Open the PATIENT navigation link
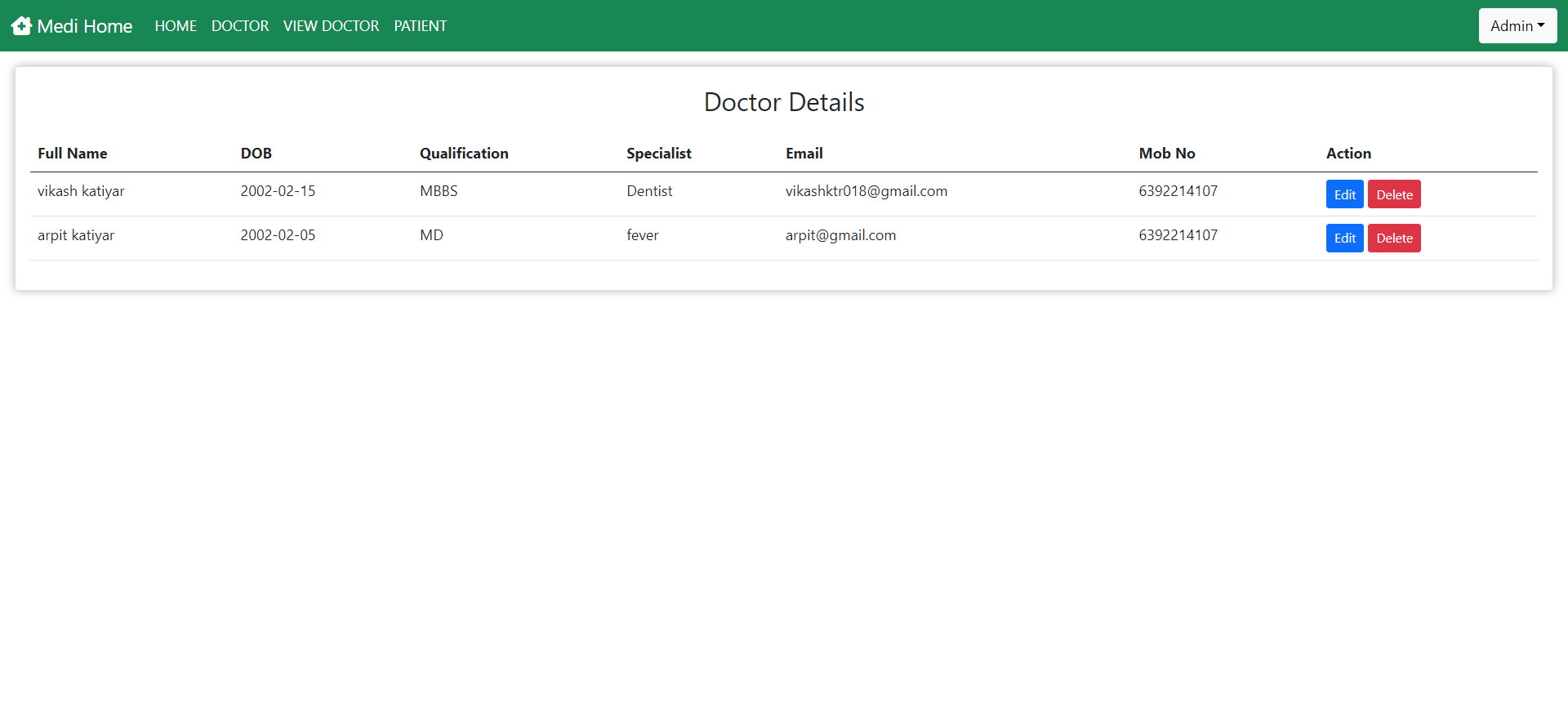 point(420,26)
